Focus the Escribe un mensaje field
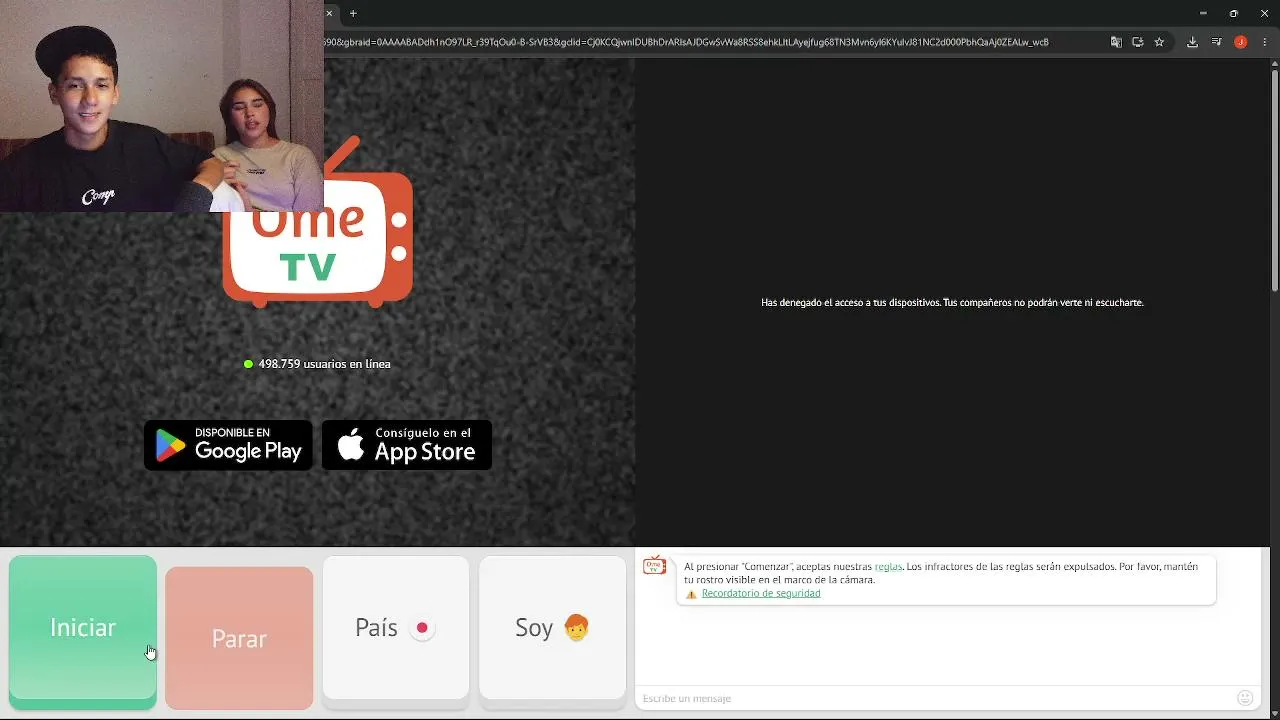 point(935,698)
